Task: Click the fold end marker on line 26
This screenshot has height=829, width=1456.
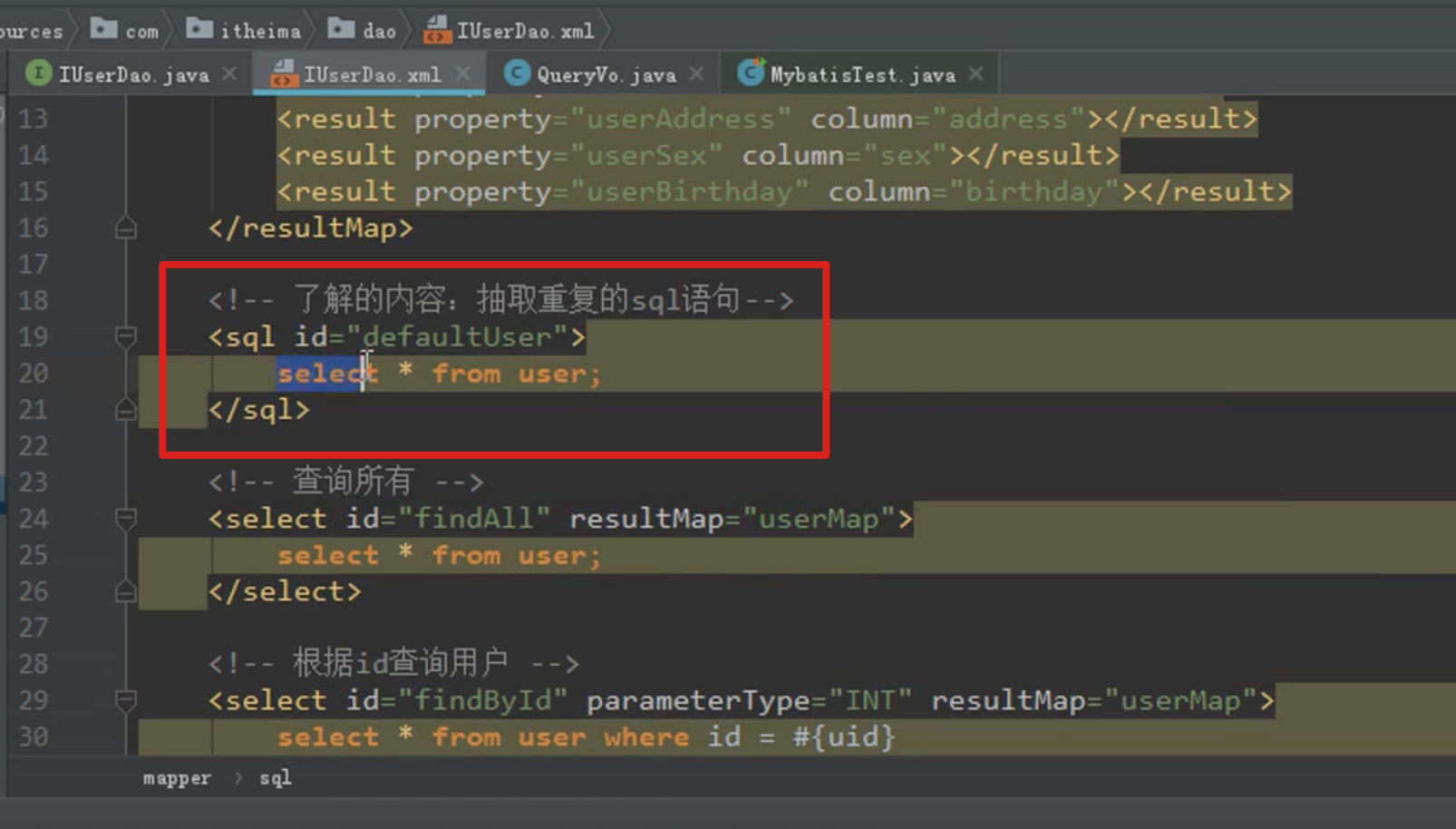Action: (126, 591)
